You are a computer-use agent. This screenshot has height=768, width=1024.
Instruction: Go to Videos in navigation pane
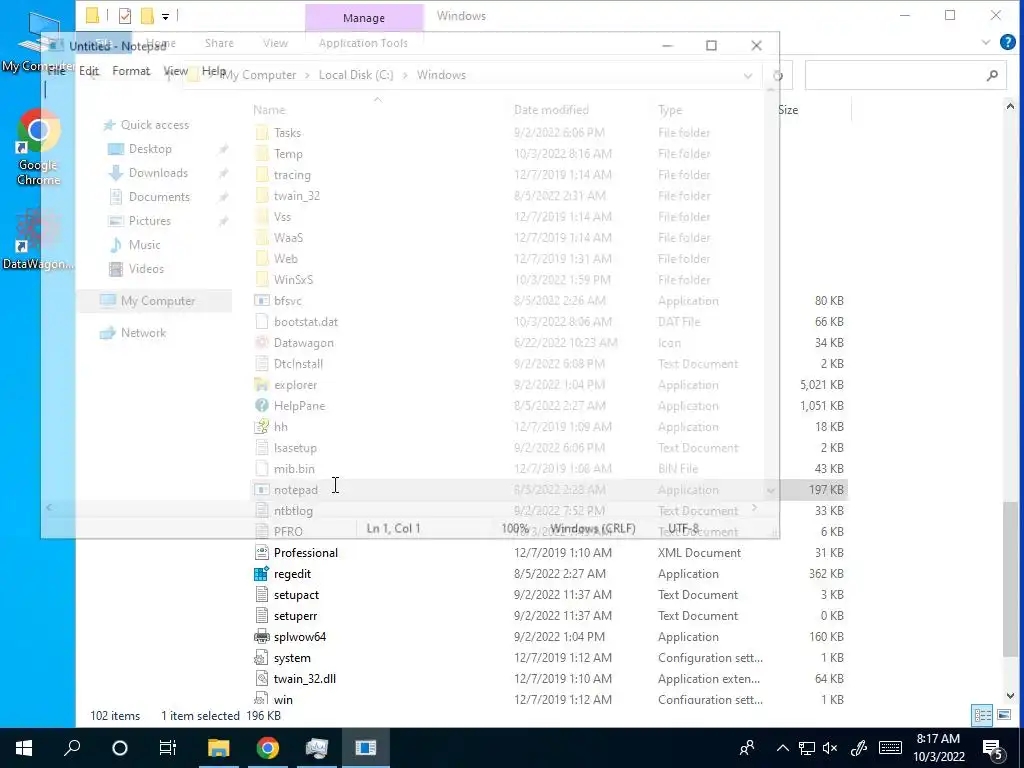point(146,269)
